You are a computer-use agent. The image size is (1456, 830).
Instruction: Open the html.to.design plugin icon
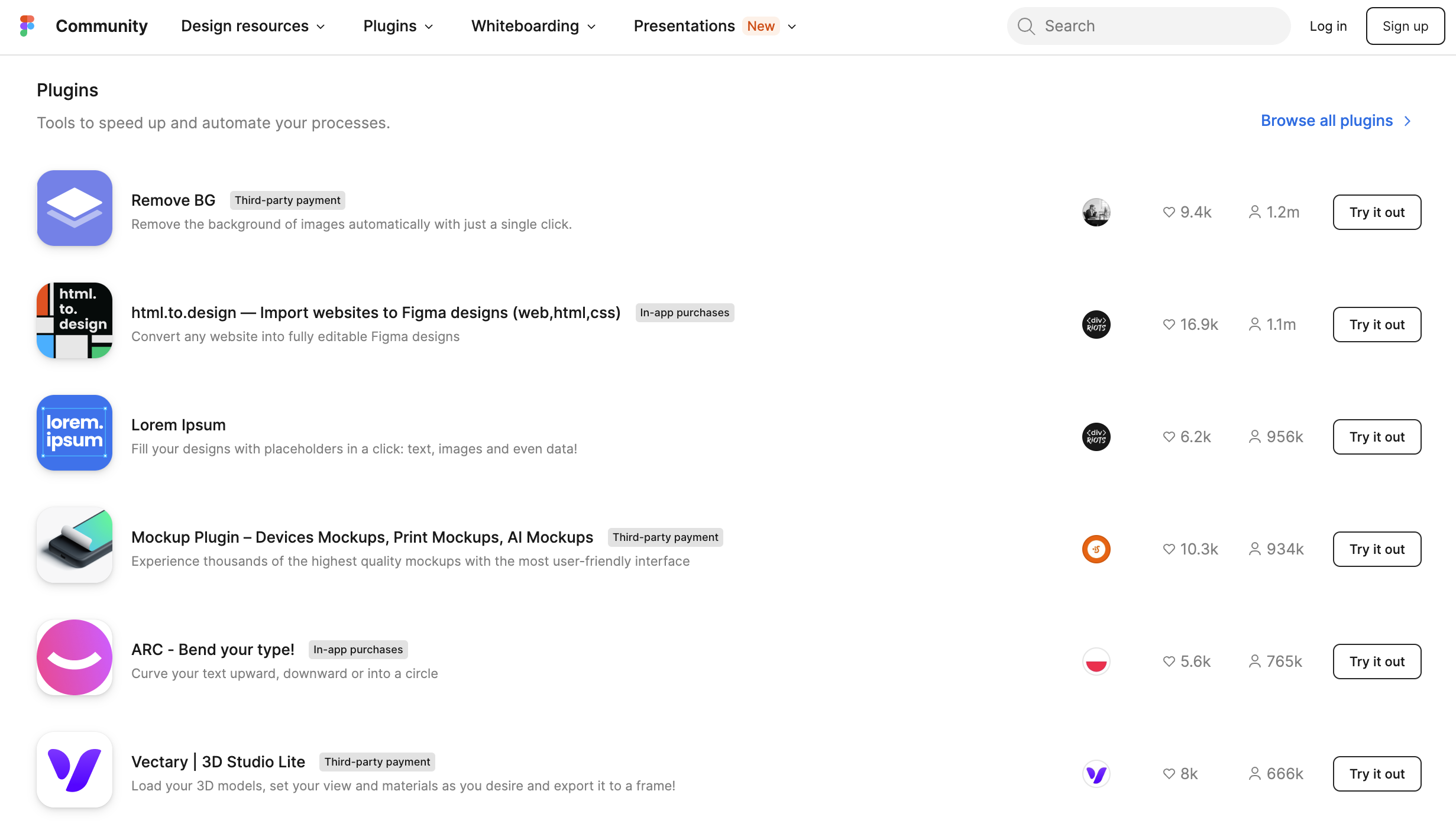click(x=75, y=320)
